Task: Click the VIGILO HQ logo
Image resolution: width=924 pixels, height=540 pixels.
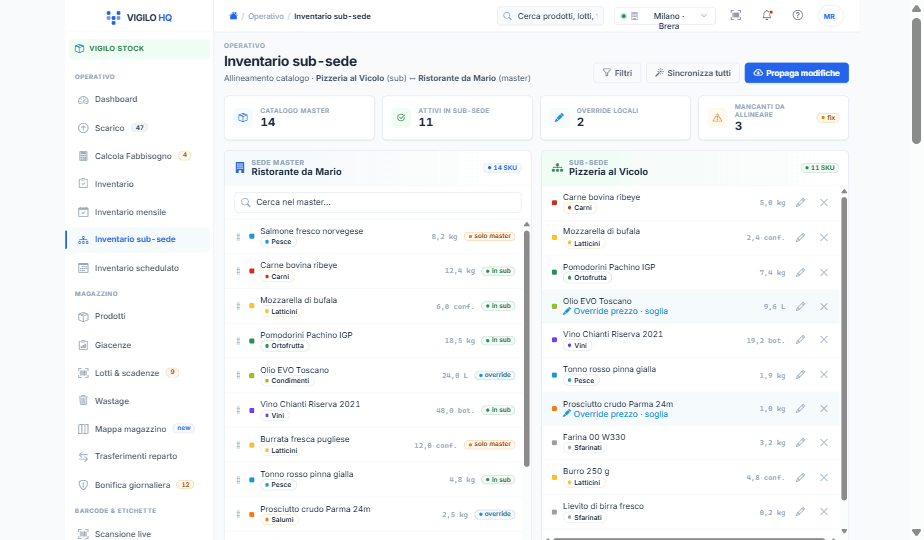Action: (139, 17)
